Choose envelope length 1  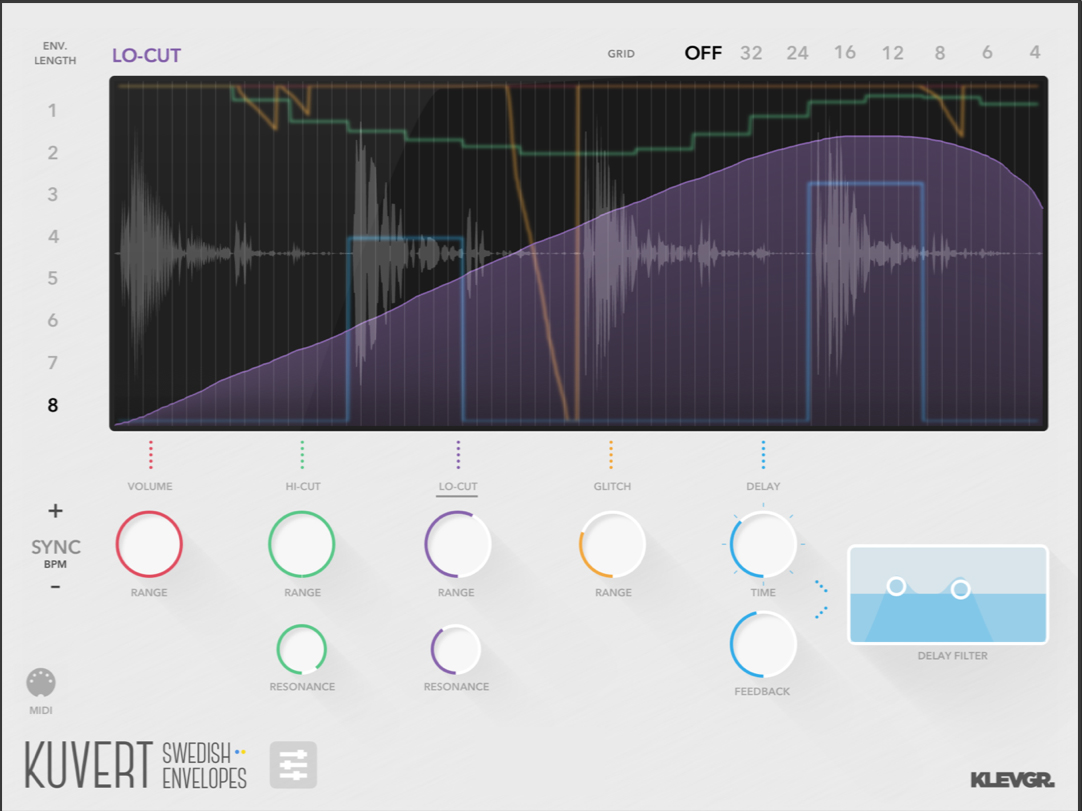(x=52, y=110)
